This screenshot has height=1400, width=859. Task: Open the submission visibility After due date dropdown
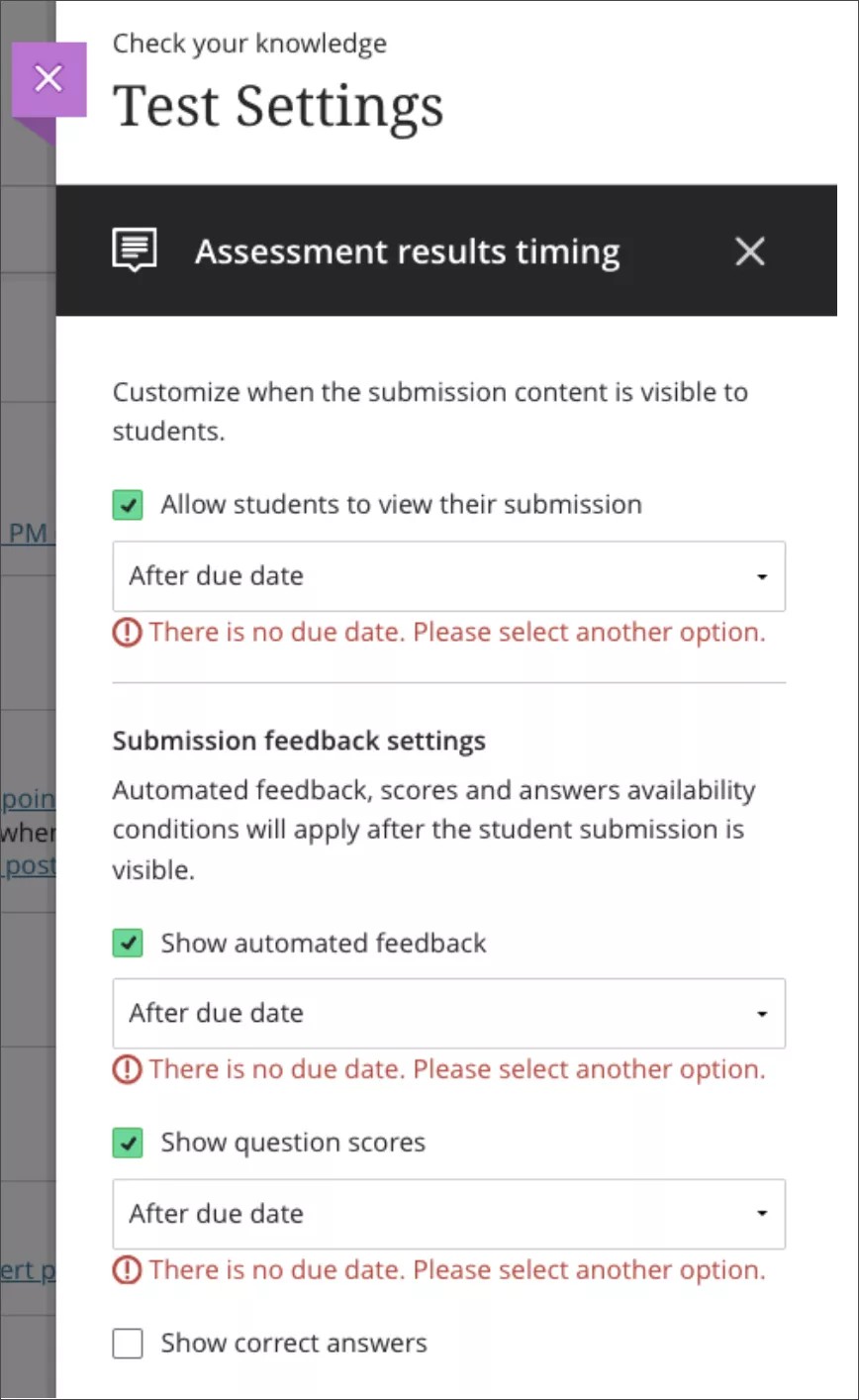click(448, 576)
